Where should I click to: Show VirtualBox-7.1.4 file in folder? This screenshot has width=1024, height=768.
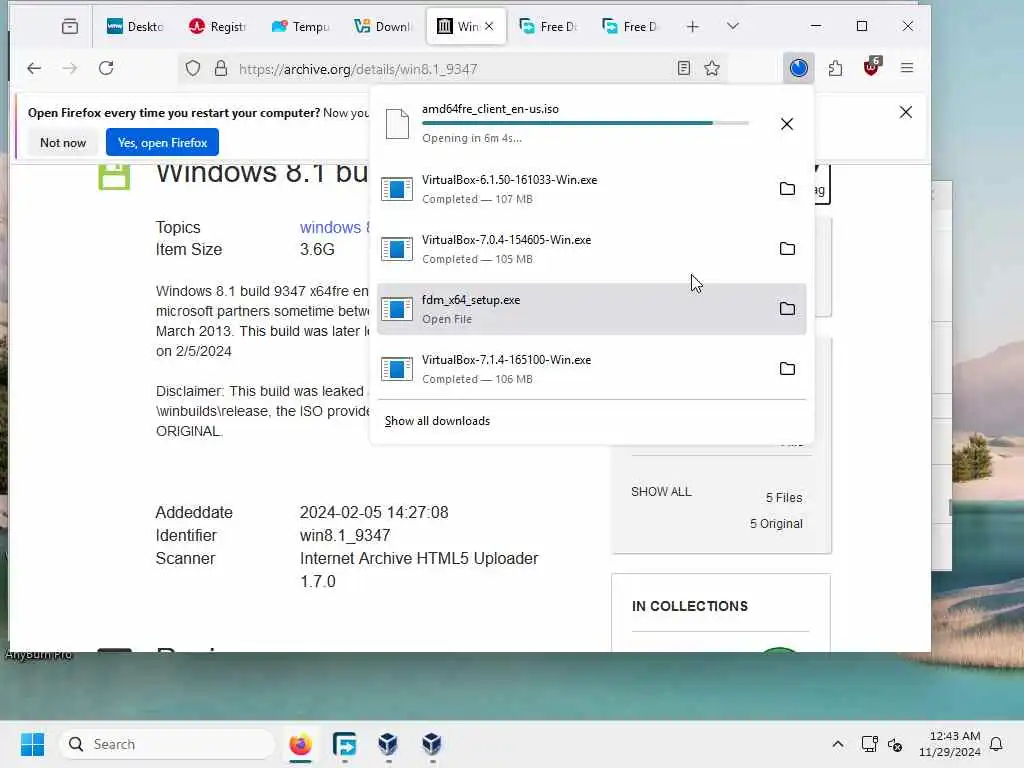(x=788, y=369)
